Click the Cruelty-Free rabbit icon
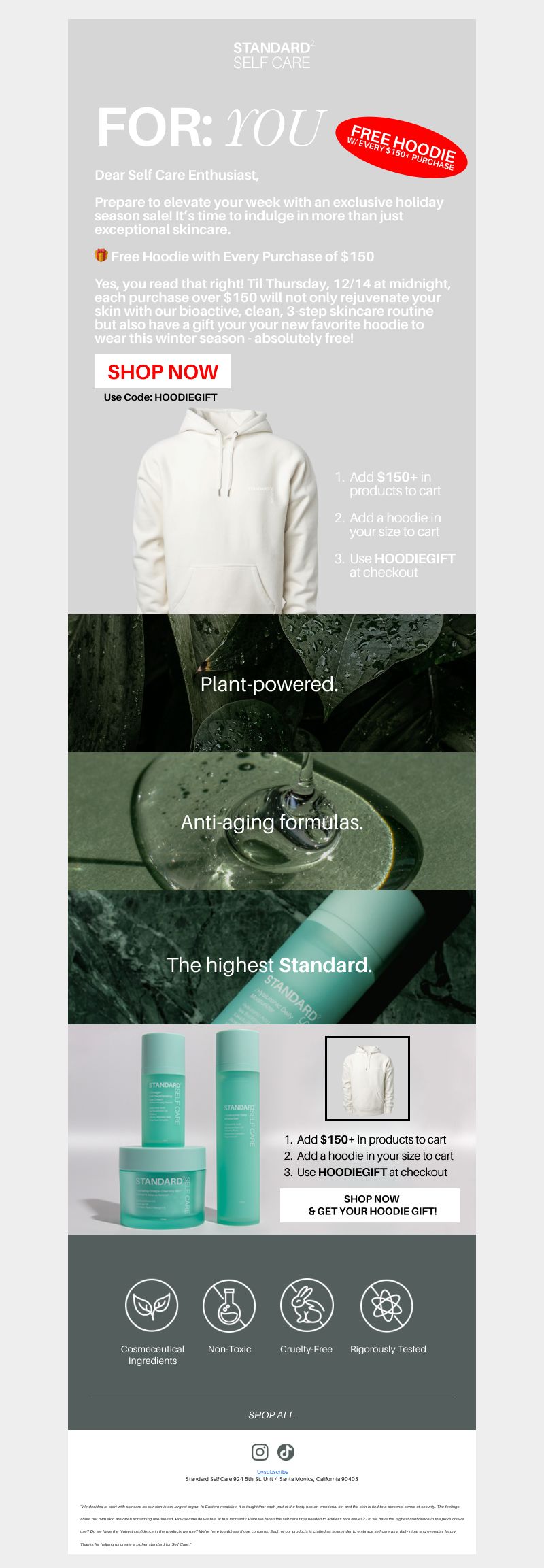This screenshot has height=1568, width=544. (307, 1305)
